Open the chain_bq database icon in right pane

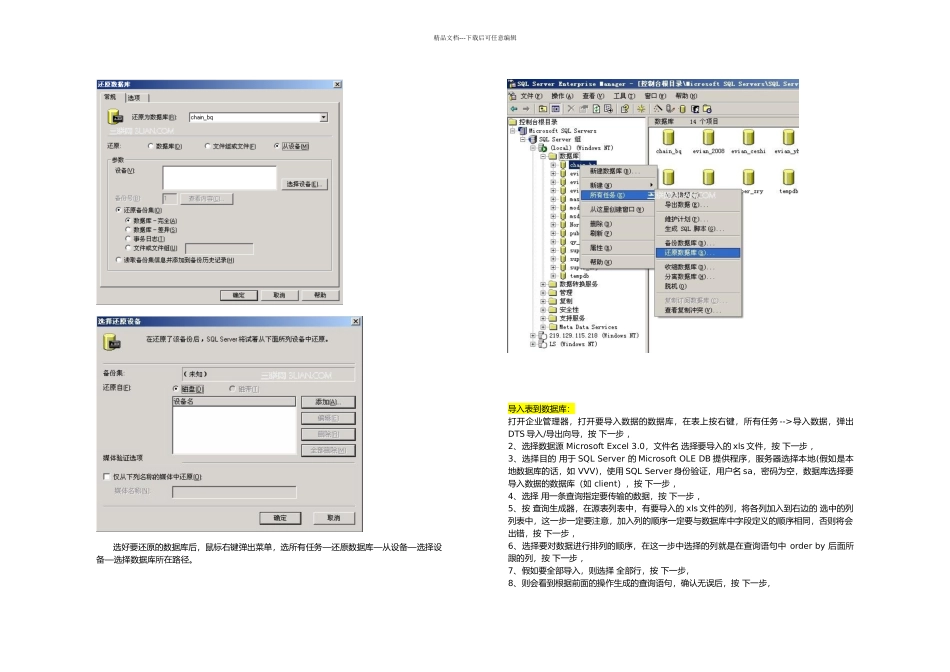(x=668, y=138)
